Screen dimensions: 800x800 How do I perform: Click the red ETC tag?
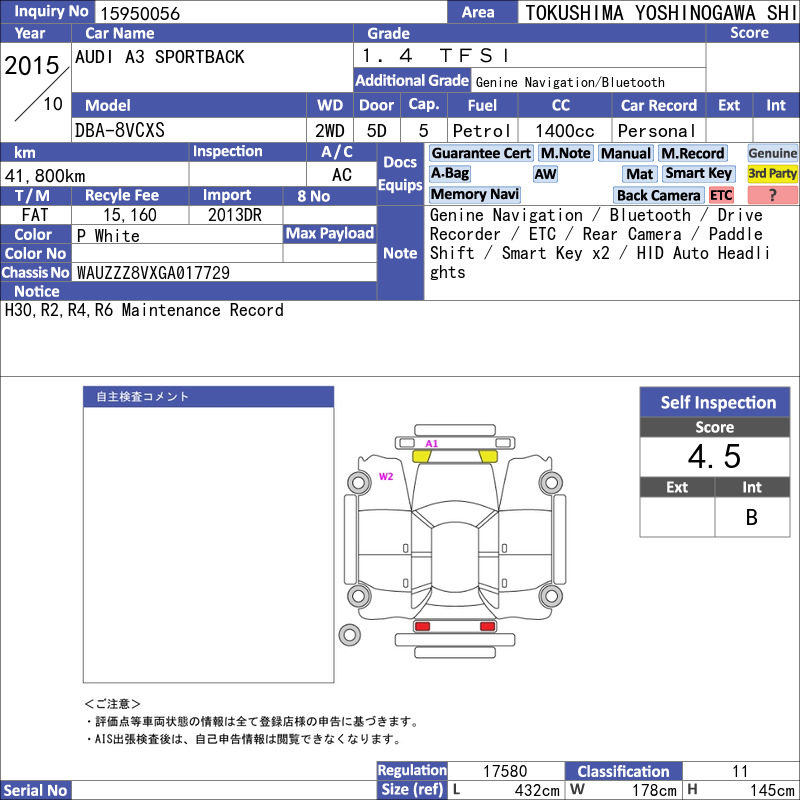(x=721, y=195)
